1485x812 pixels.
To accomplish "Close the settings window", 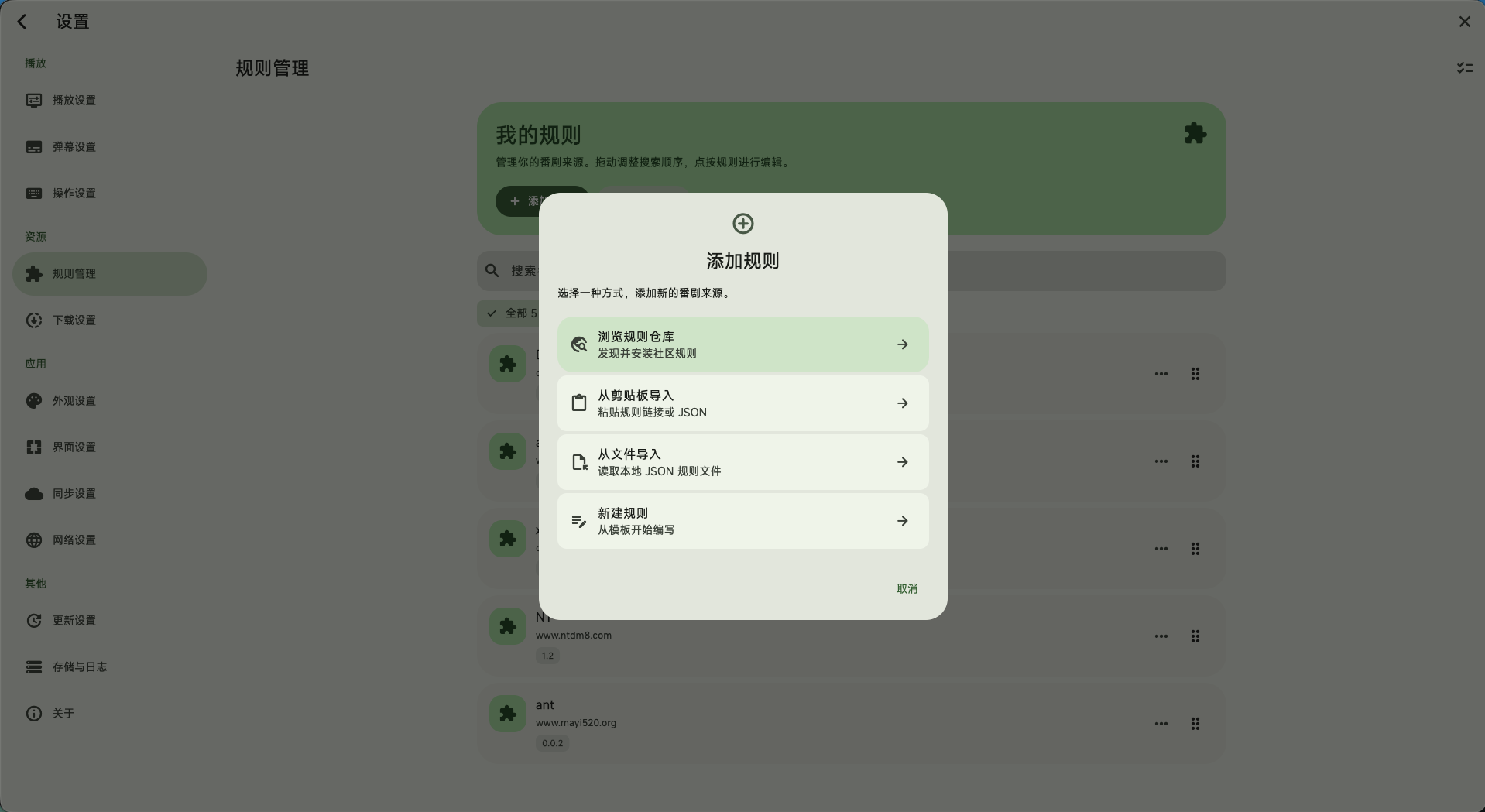I will pos(1464,22).
